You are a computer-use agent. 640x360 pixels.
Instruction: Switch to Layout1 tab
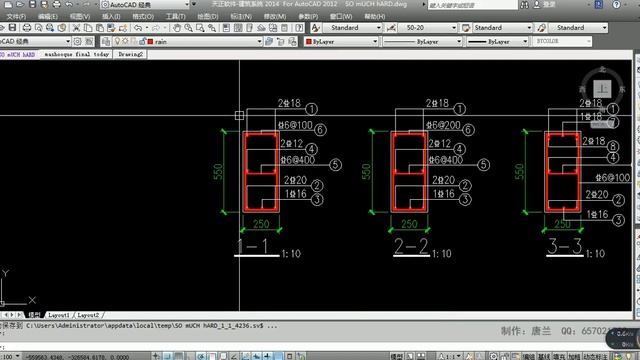pos(59,315)
